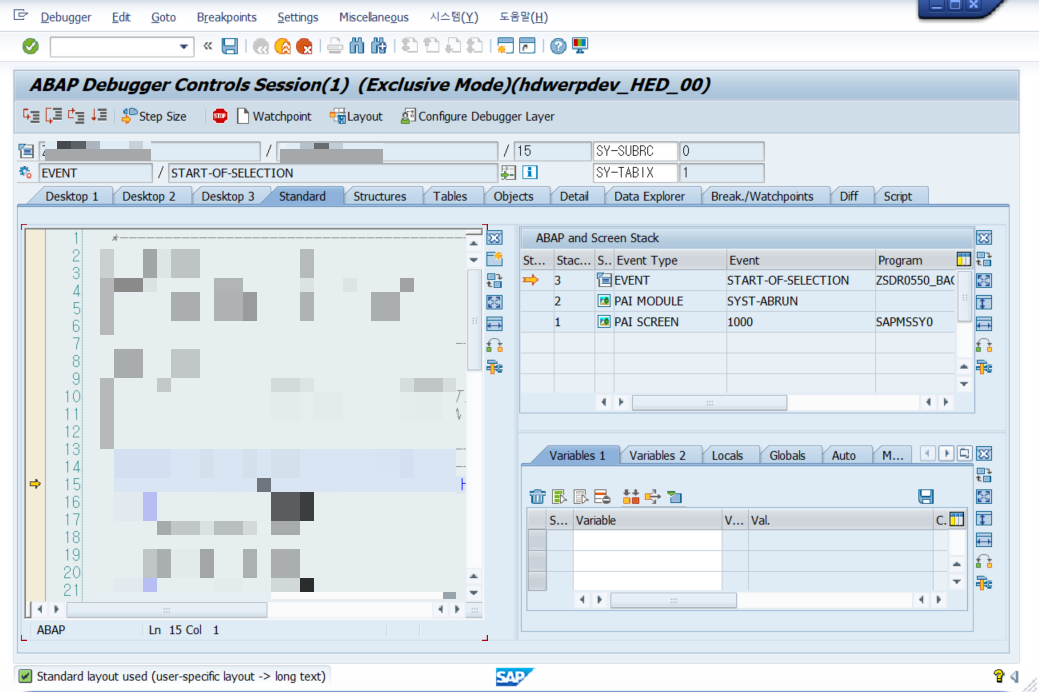Screen dimensions: 1039x692
Task: Click the yellow Exit (Log off) icon
Action: pos(283,46)
